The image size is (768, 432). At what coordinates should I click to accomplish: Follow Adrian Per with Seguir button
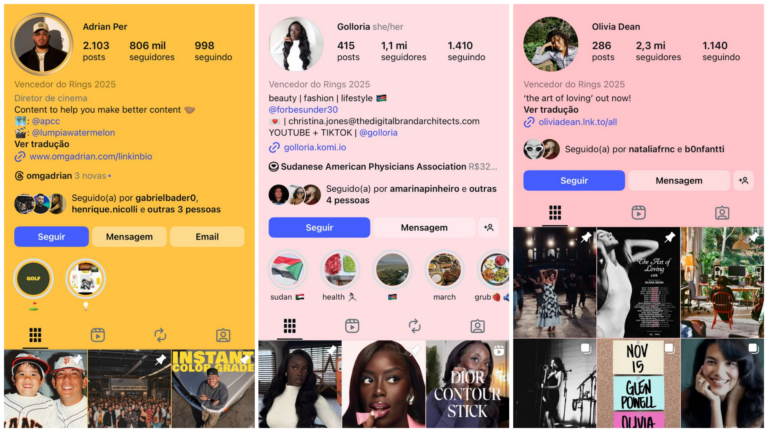click(x=51, y=237)
